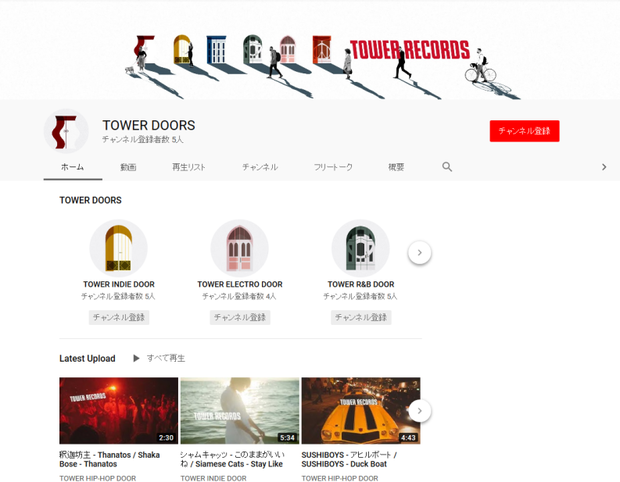The image size is (620, 482).
Task: Subscribe to TOWER INDIE DOOR channel
Action: point(119,317)
